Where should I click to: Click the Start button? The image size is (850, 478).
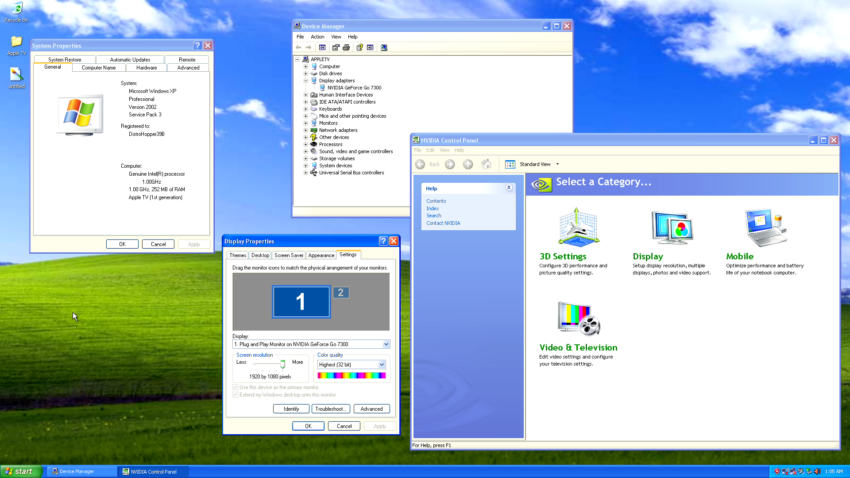pos(20,471)
